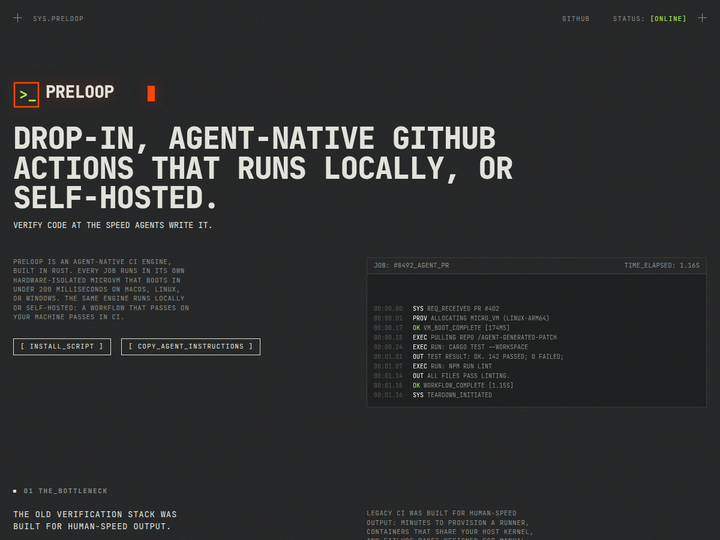Click the main headline about GitHub Actions
Image resolution: width=720 pixels, height=540 pixels.
pos(263,168)
